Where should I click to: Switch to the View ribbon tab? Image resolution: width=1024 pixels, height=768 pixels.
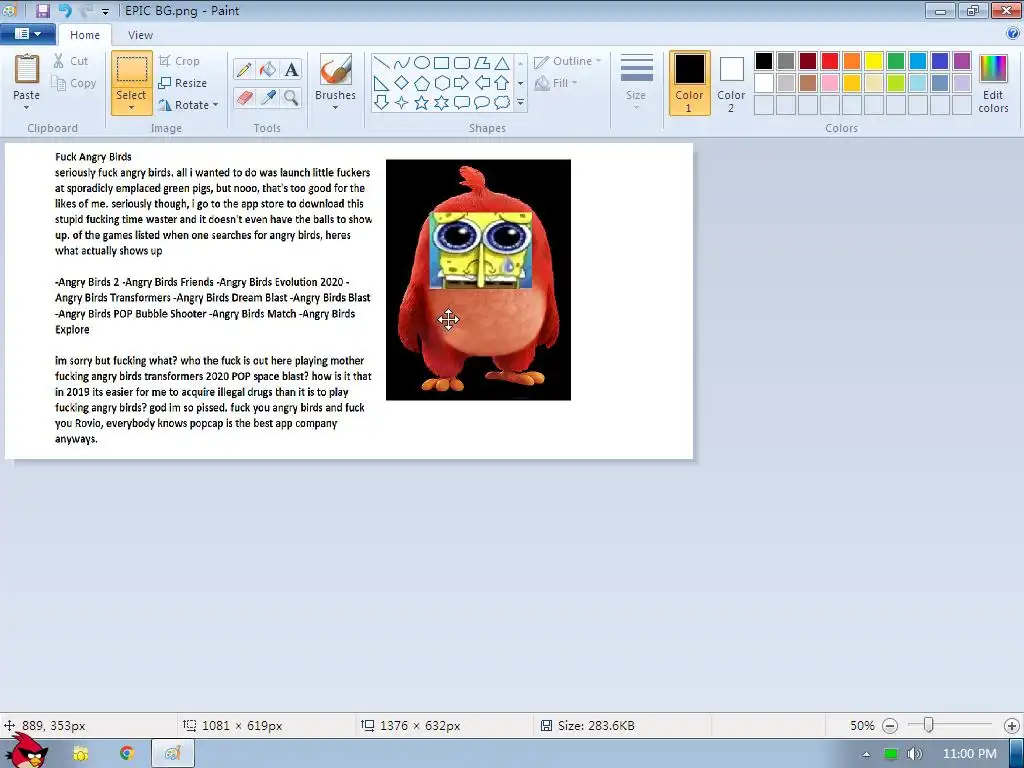click(x=140, y=35)
